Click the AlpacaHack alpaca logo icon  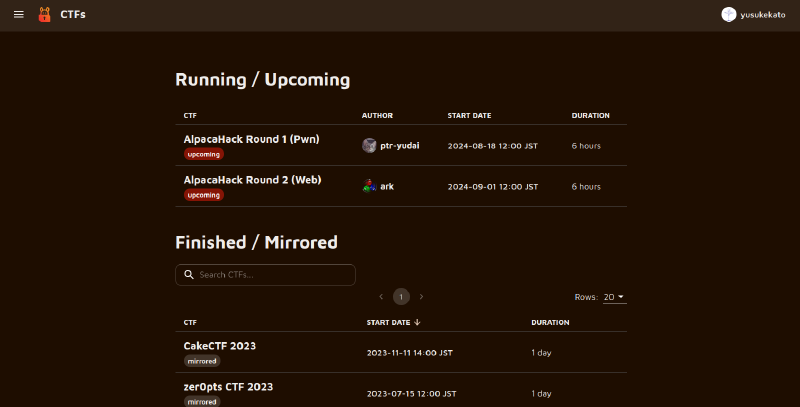[x=43, y=15]
